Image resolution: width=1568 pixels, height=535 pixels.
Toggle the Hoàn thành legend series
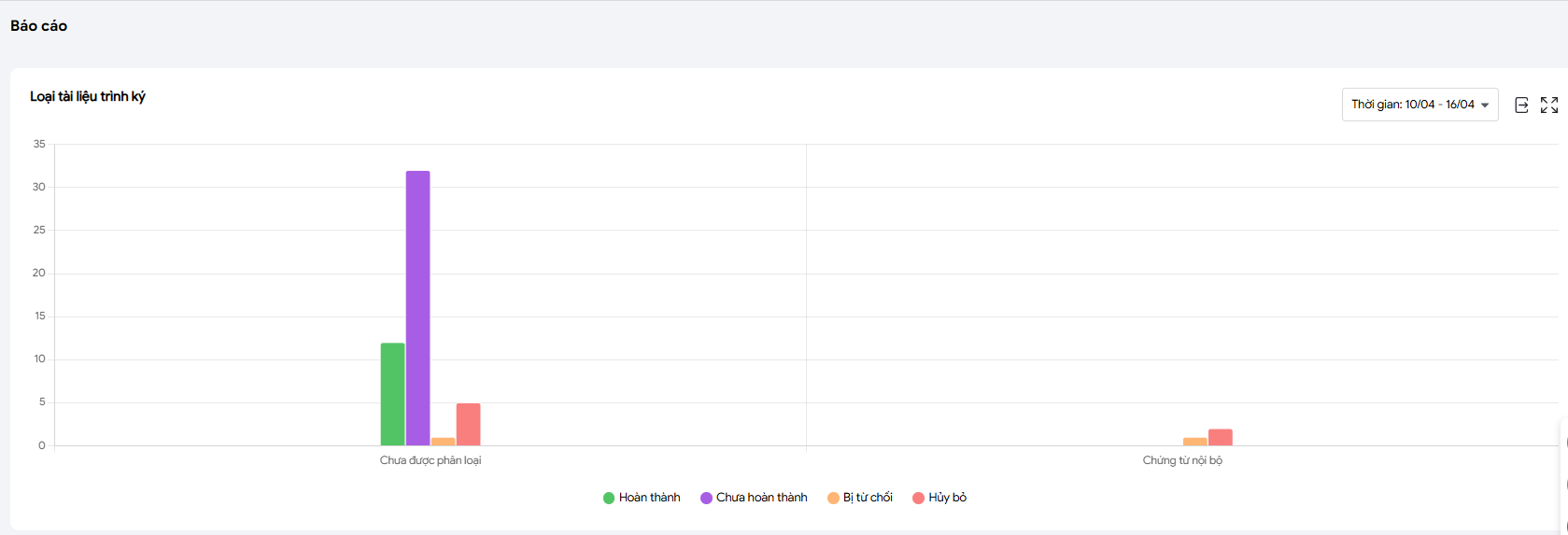pyautogui.click(x=642, y=498)
